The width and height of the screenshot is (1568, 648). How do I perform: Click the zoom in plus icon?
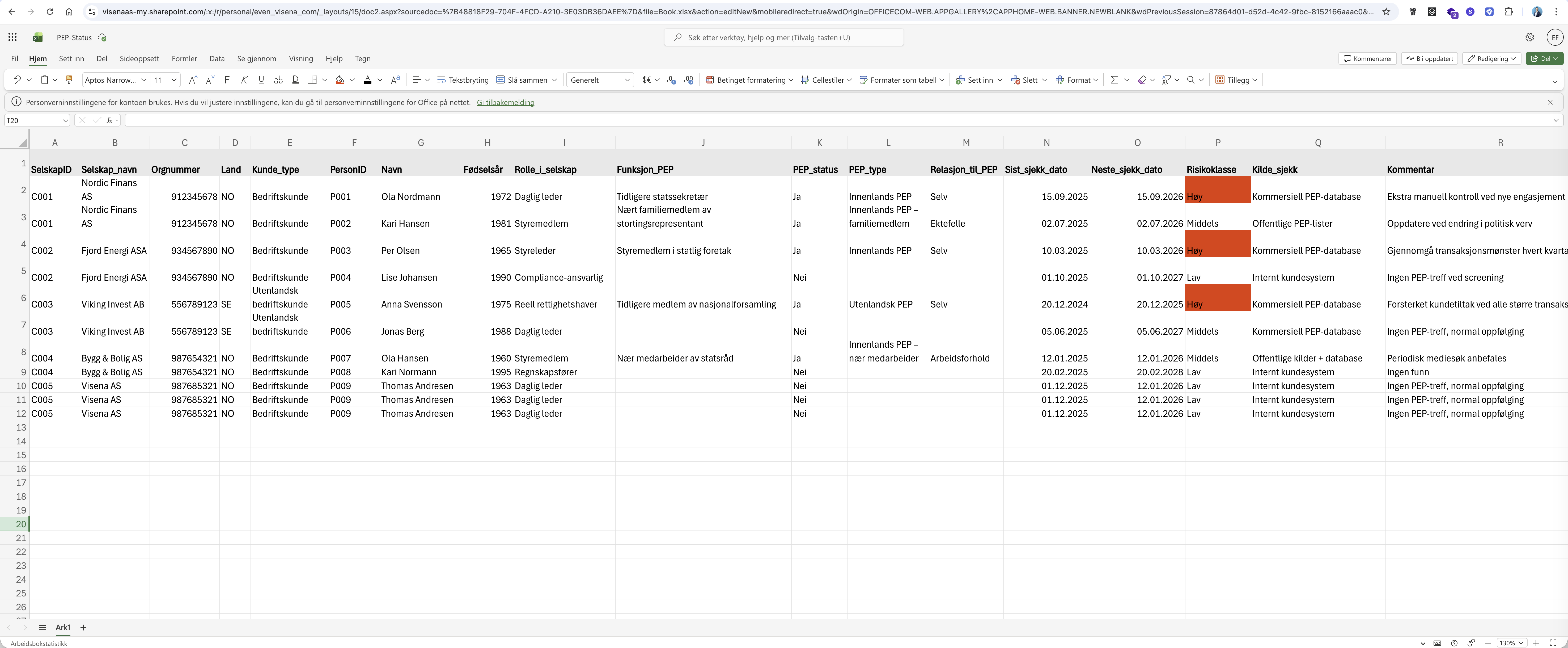[x=1536, y=643]
